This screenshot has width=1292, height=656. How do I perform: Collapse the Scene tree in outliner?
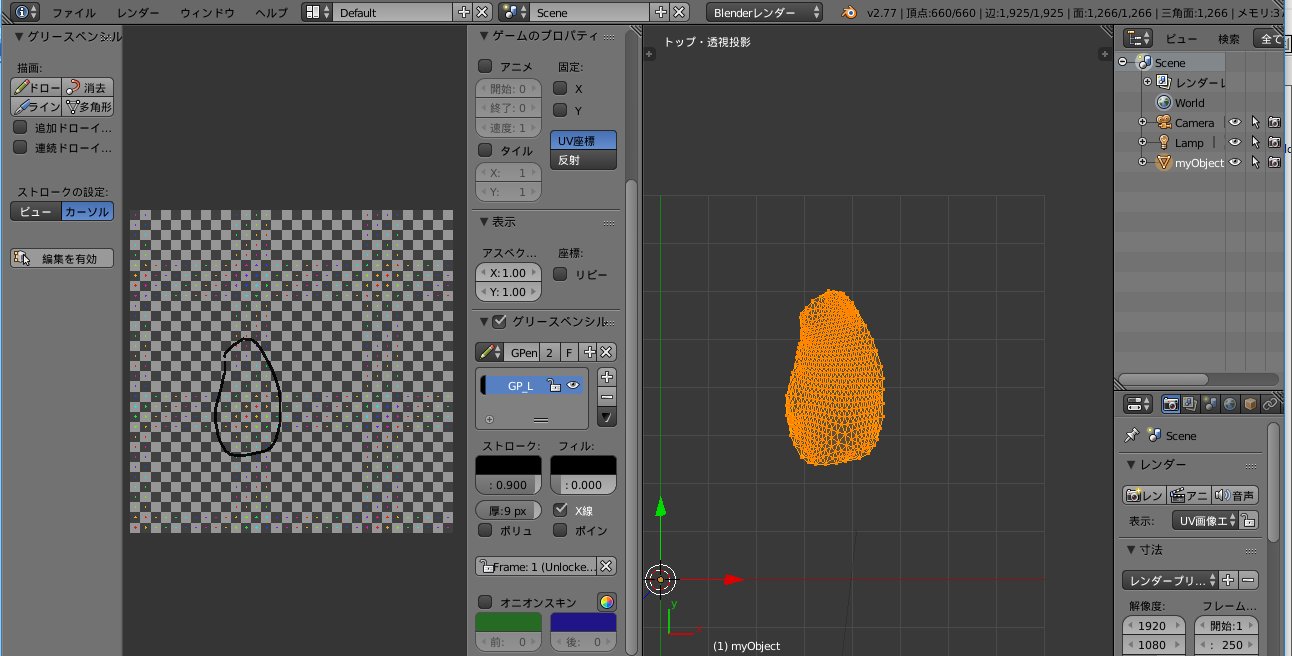[1122, 62]
